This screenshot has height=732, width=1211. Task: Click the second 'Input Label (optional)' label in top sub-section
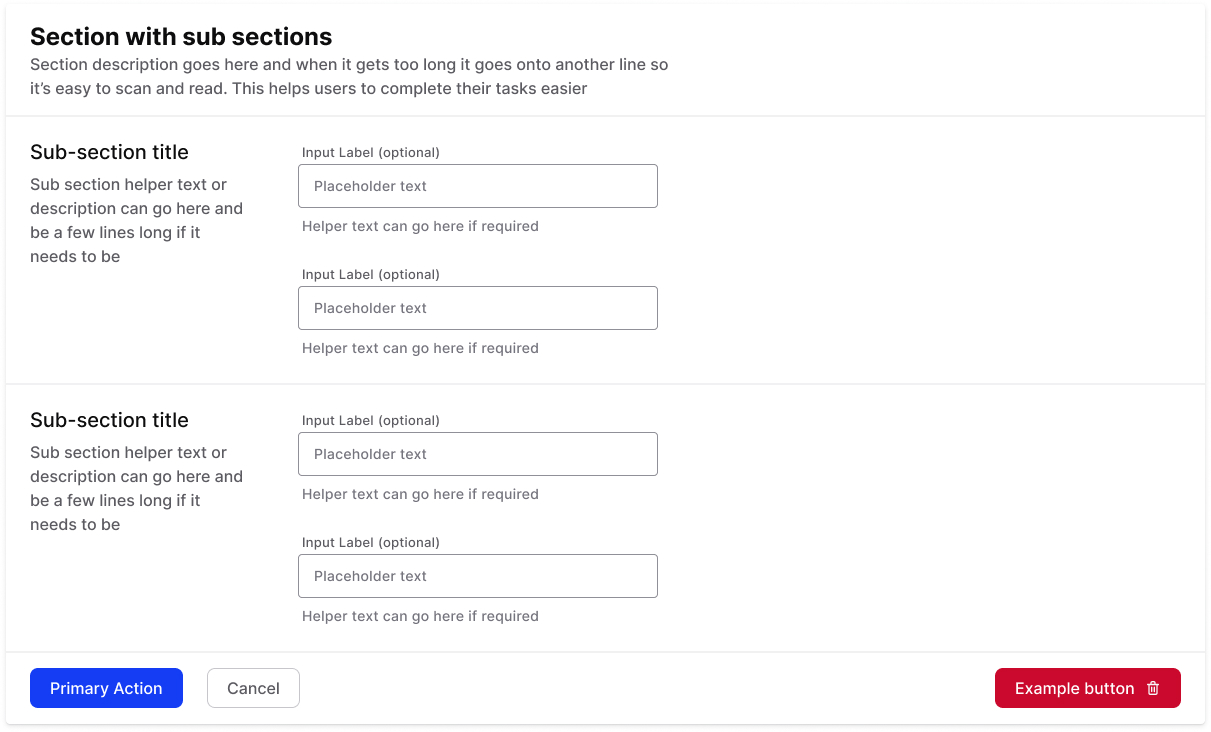coord(371,274)
